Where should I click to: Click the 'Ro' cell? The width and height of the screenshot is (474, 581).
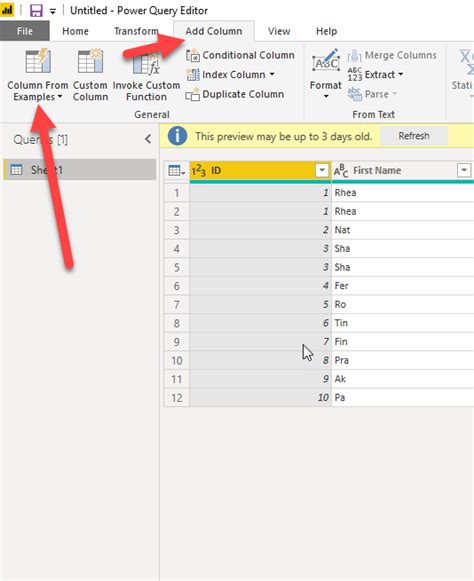click(402, 305)
